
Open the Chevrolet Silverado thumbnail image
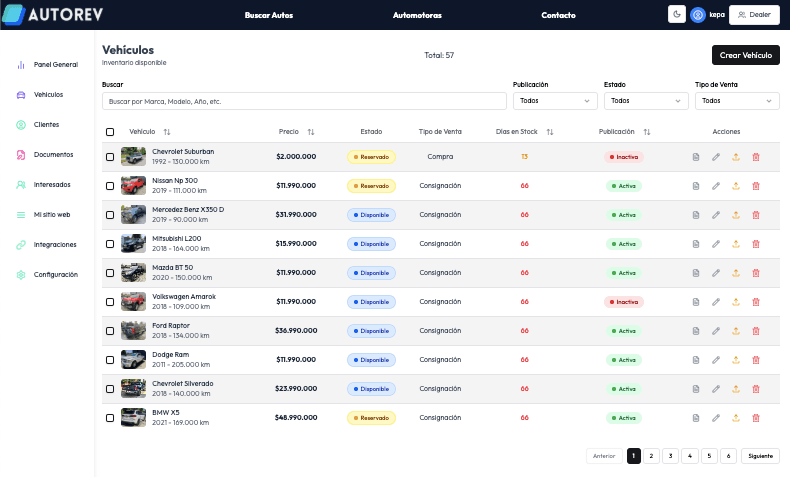point(134,388)
